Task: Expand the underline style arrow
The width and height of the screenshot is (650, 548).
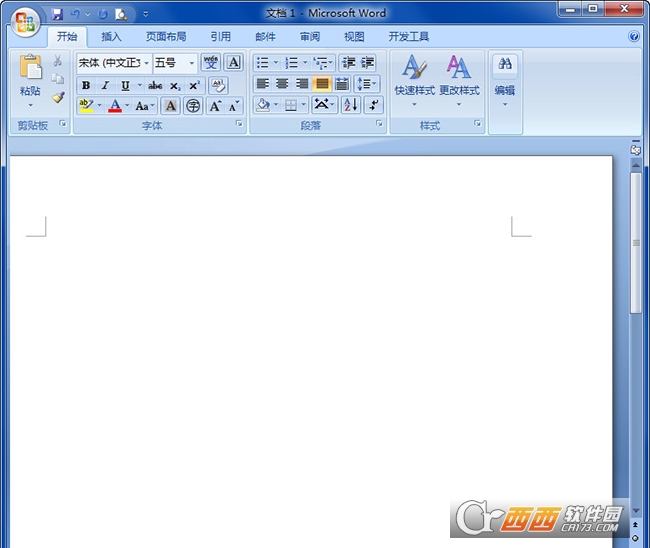Action: point(139,85)
